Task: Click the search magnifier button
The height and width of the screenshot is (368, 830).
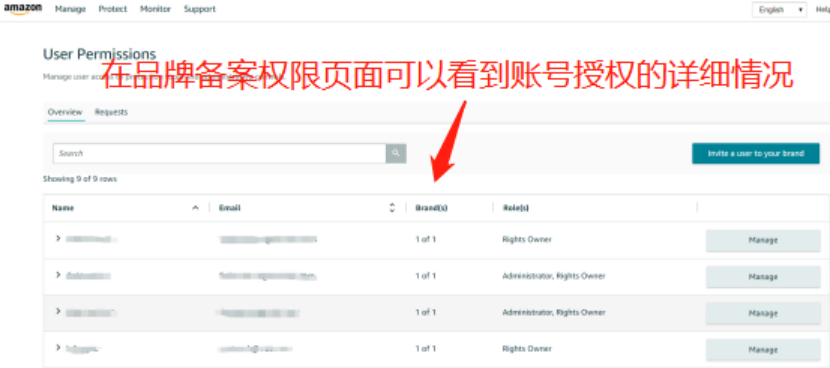Action: tap(396, 154)
